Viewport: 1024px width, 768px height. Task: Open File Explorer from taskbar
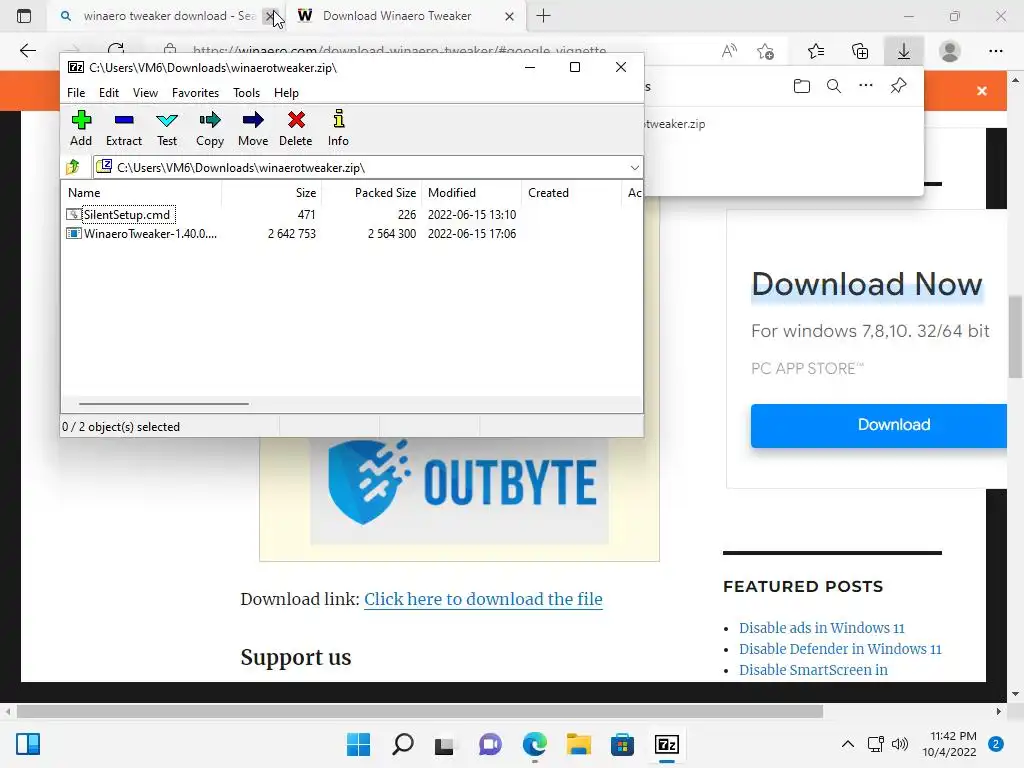click(579, 744)
